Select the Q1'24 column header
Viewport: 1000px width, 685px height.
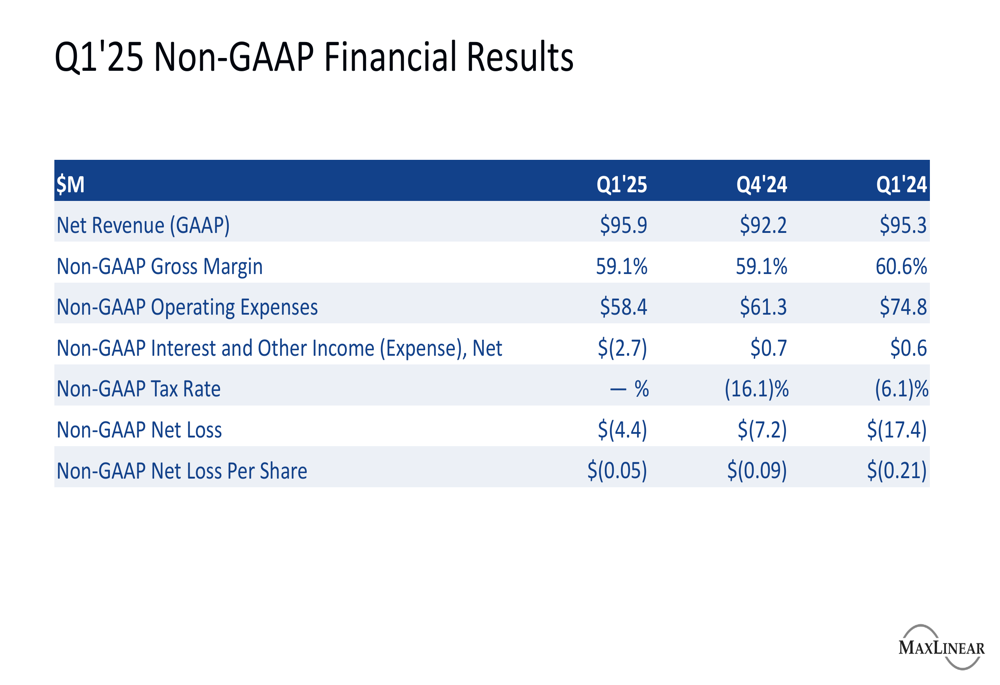click(901, 184)
